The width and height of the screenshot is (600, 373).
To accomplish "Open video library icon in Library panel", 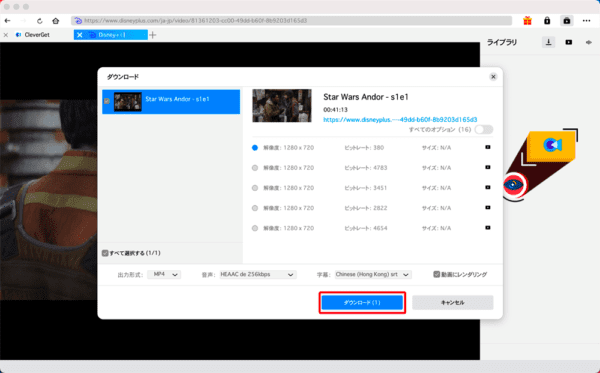I will (569, 42).
